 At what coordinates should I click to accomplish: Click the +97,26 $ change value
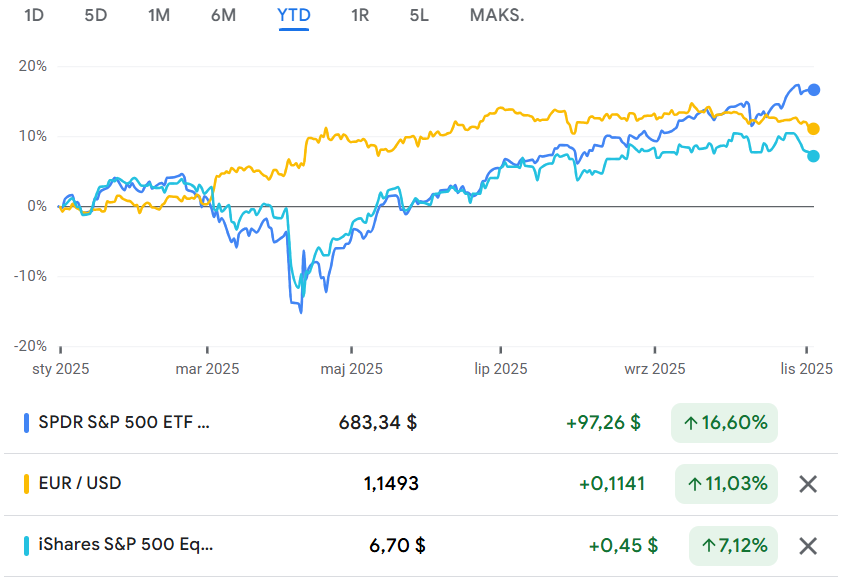click(x=603, y=423)
